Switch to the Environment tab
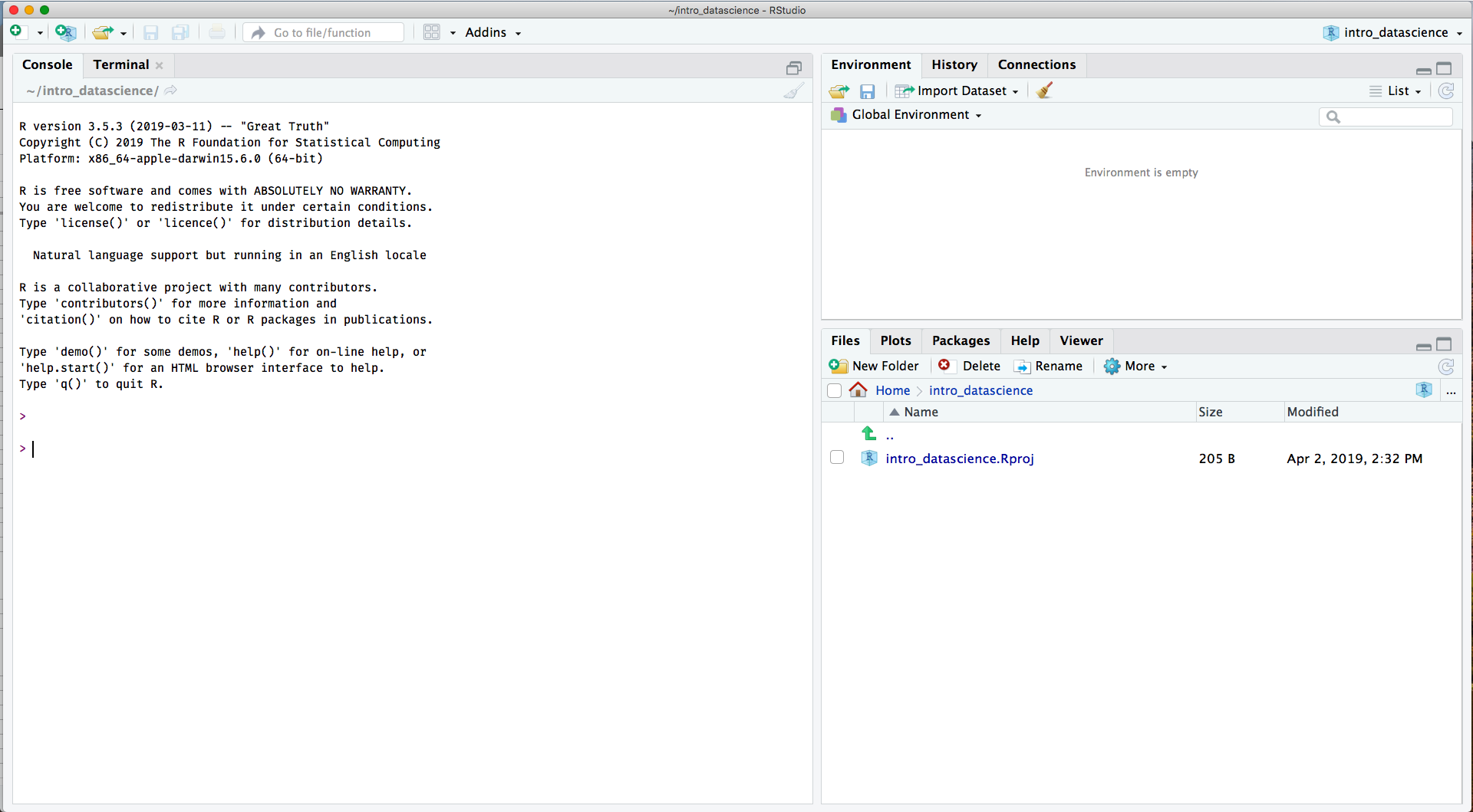The image size is (1473, 812). pos(871,64)
